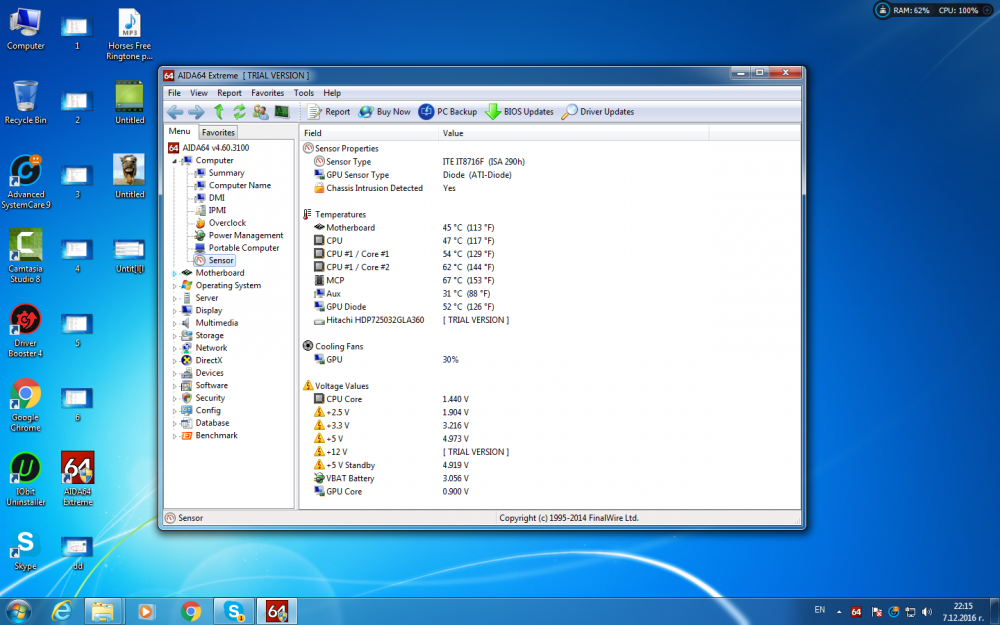Click the green Refresh toolbar icon

[239, 112]
